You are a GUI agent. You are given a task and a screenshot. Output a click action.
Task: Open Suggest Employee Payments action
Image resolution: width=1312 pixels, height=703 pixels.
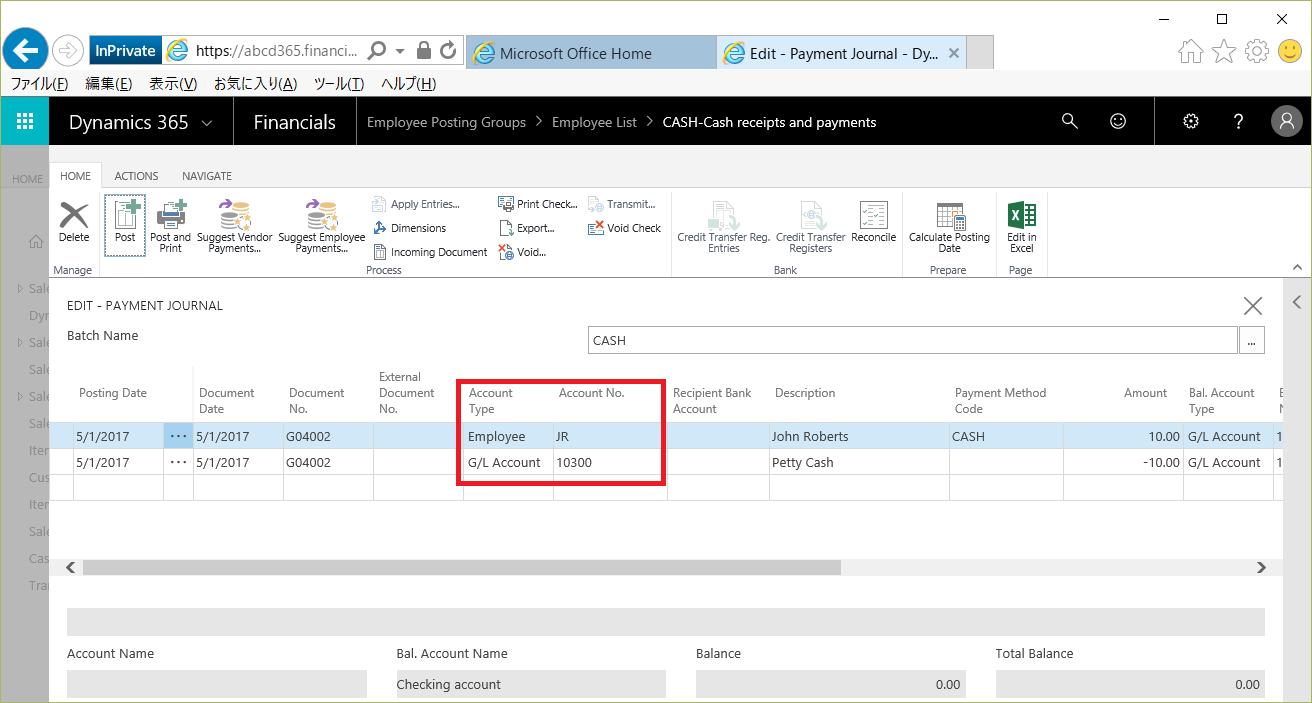click(321, 216)
